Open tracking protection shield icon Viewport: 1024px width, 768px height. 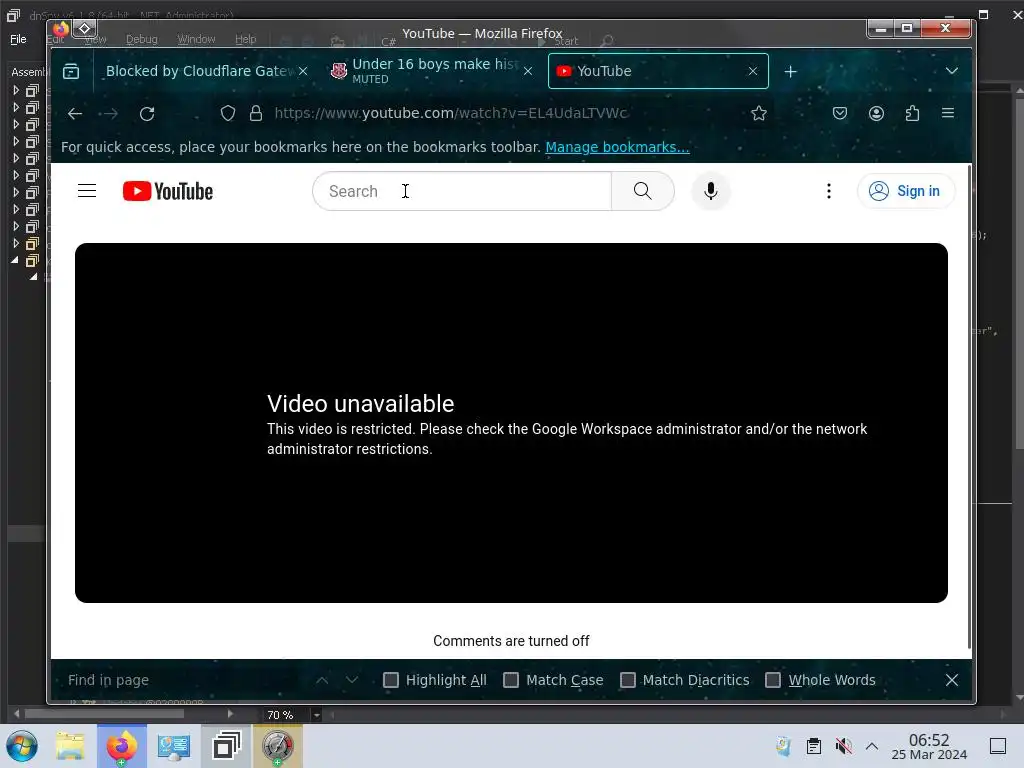pos(227,114)
